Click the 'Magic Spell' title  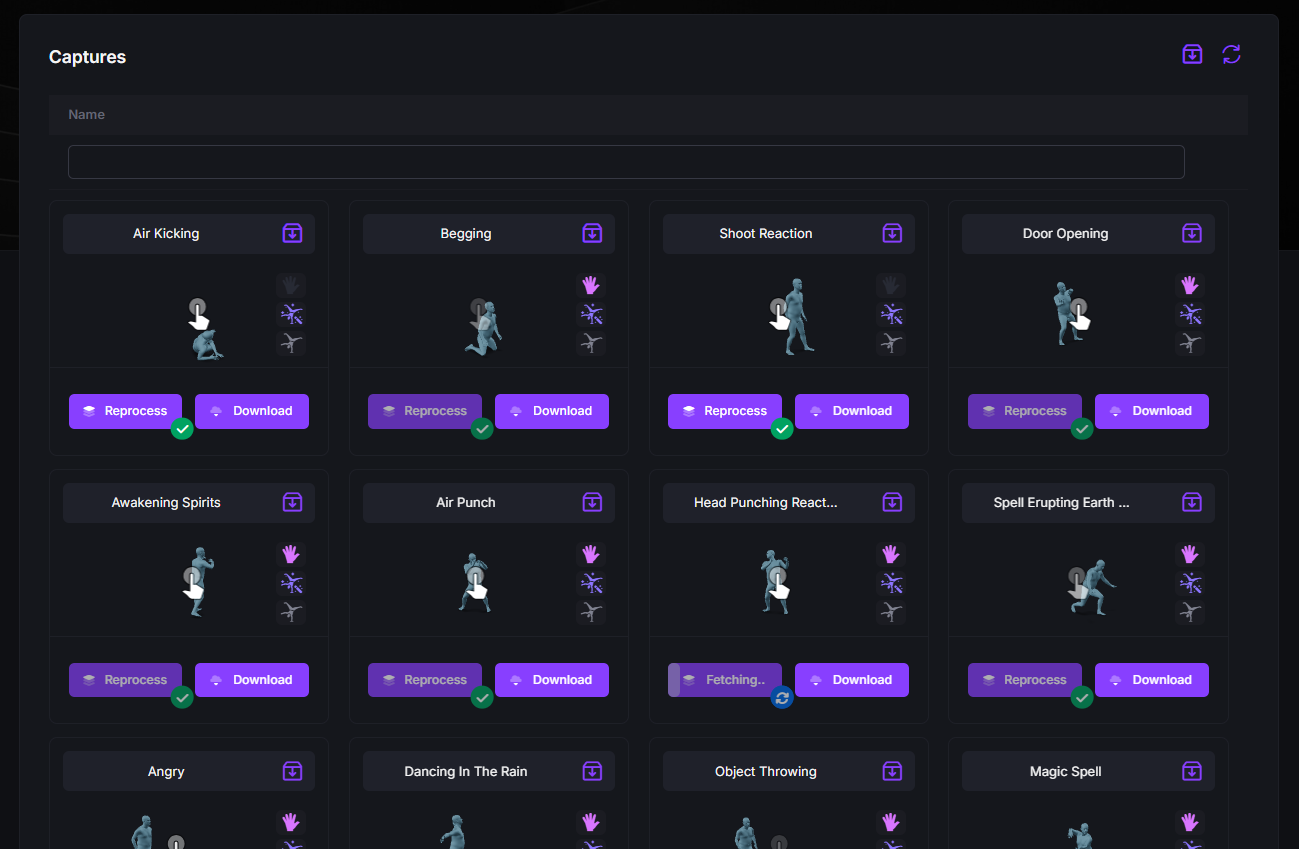[1066, 771]
